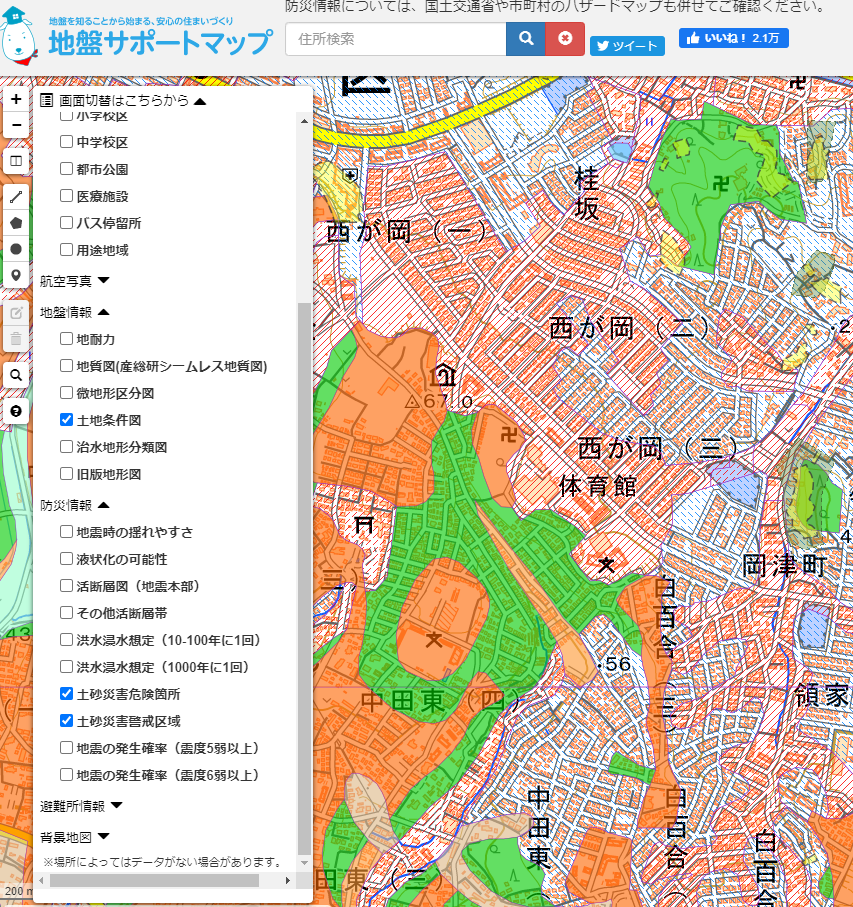Enable the 都市公園 layer checkbox
Image resolution: width=853 pixels, height=907 pixels.
(x=67, y=169)
